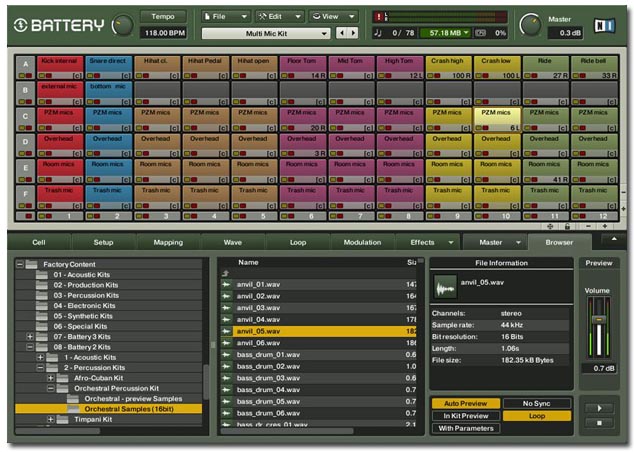Click the Master volume knob

pyautogui.click(x=530, y=25)
